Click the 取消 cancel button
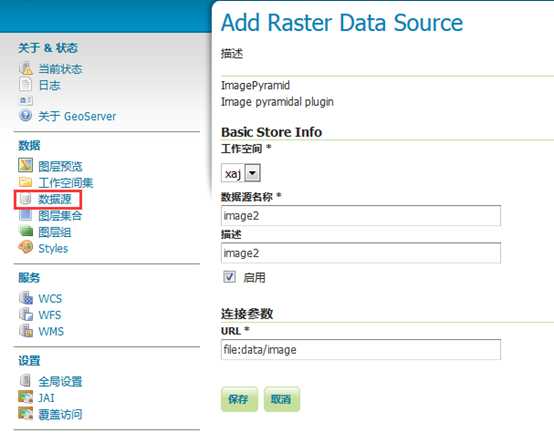 [282, 399]
